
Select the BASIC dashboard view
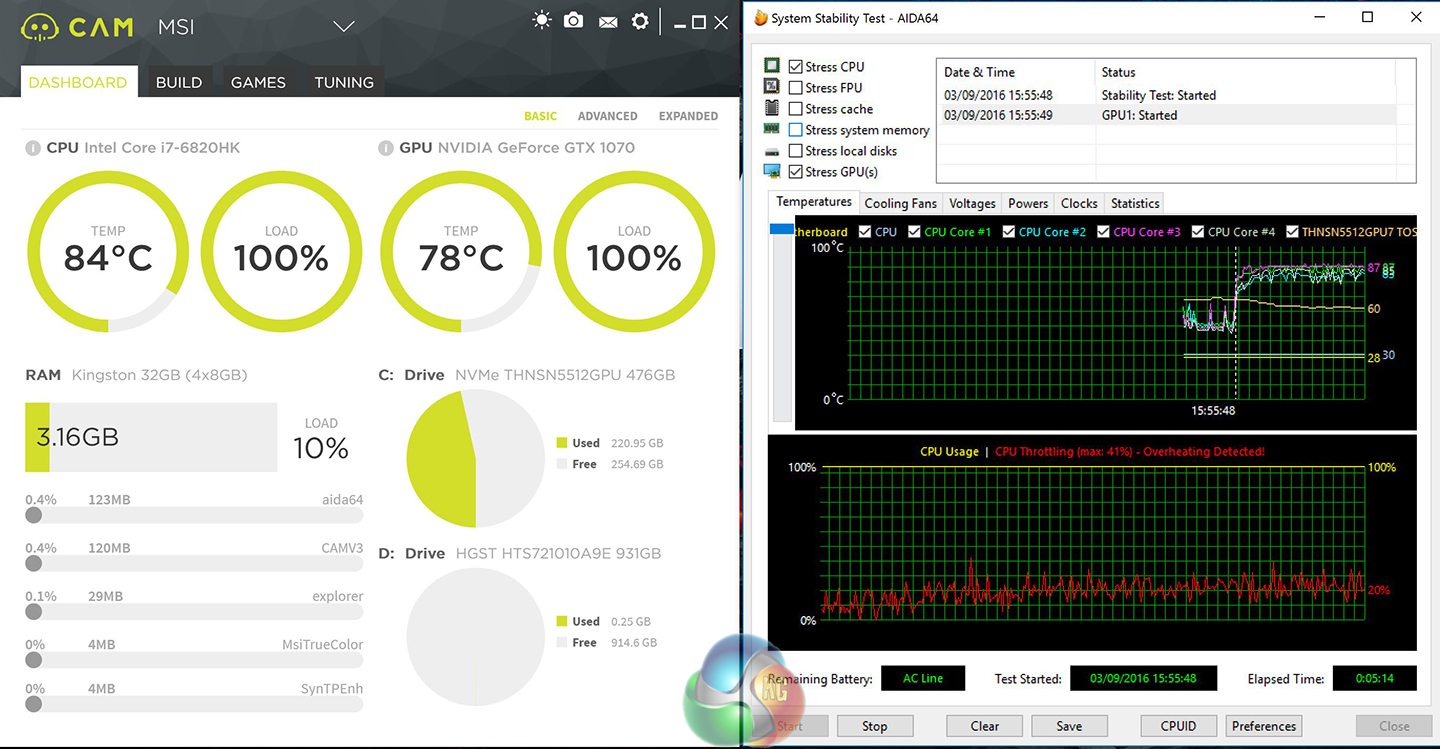541,116
